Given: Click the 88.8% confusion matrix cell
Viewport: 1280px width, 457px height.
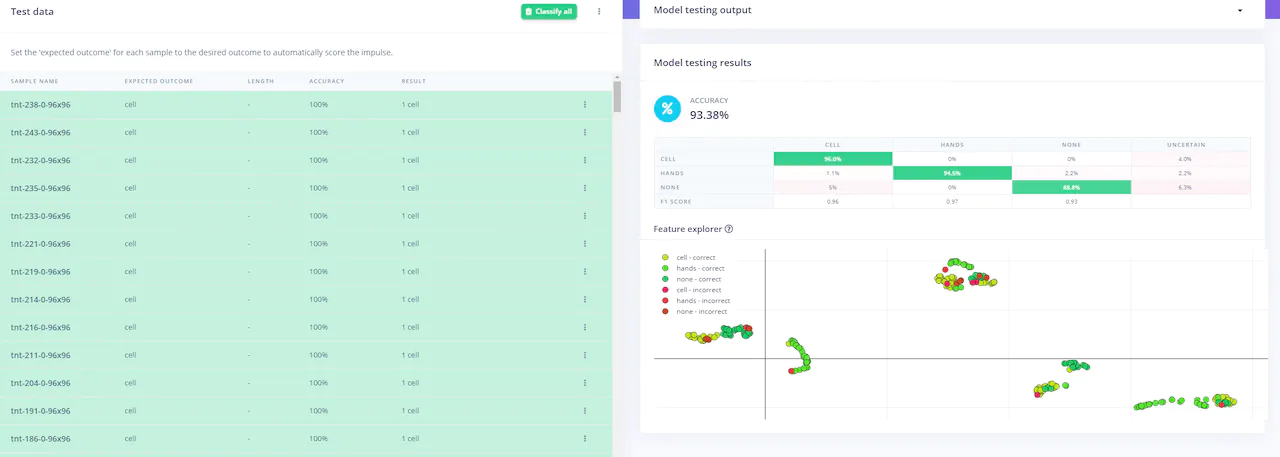Looking at the screenshot, I should 1071,187.
